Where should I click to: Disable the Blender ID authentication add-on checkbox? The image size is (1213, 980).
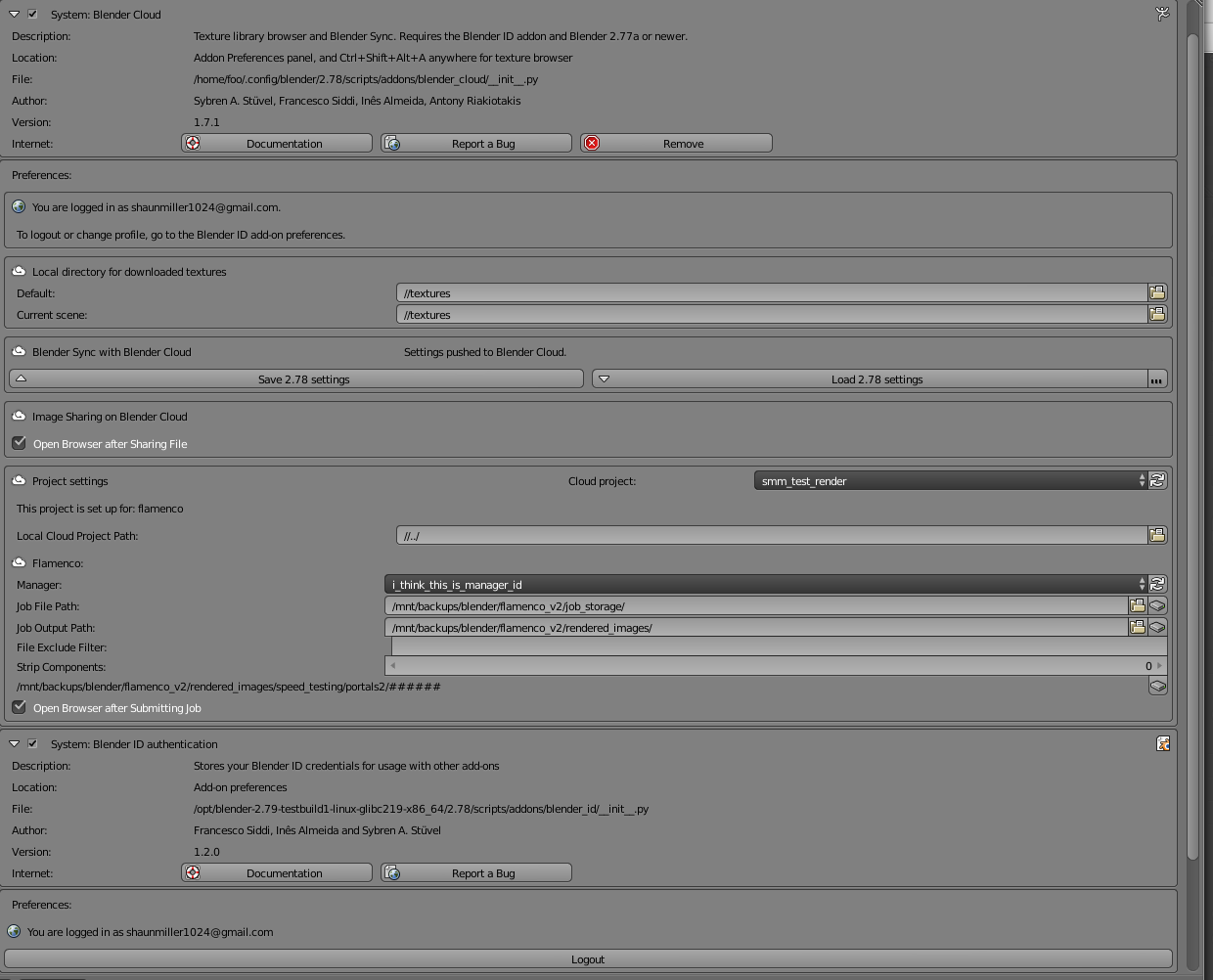[32, 743]
